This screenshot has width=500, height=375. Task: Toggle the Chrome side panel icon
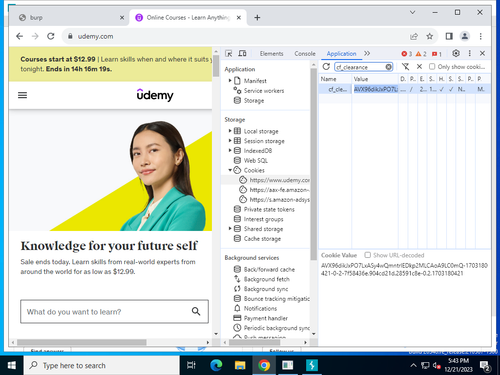pos(449,36)
